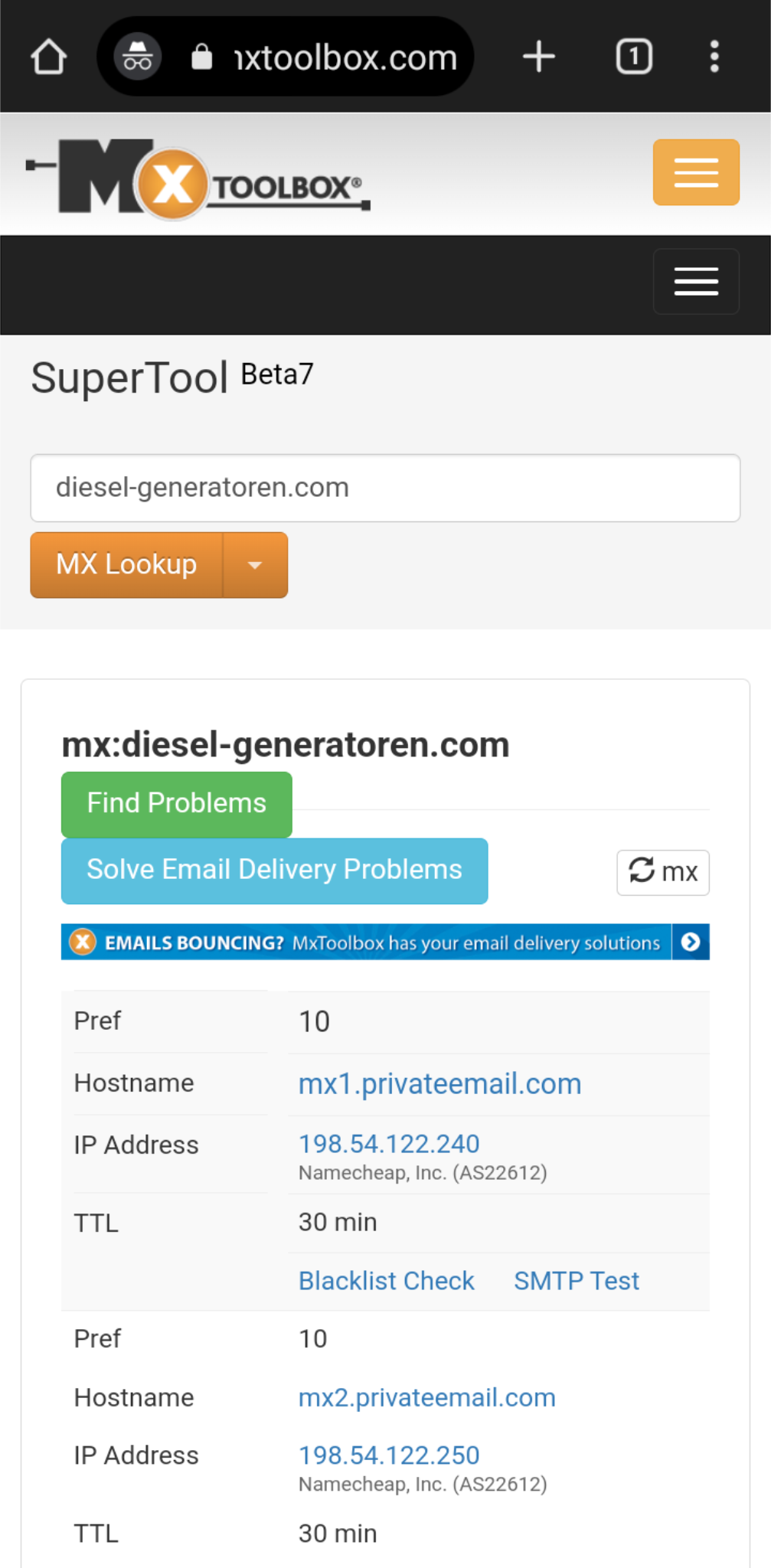The width and height of the screenshot is (771, 1568).
Task: Select the diesel-generatoren.com domain input field
Action: point(385,488)
